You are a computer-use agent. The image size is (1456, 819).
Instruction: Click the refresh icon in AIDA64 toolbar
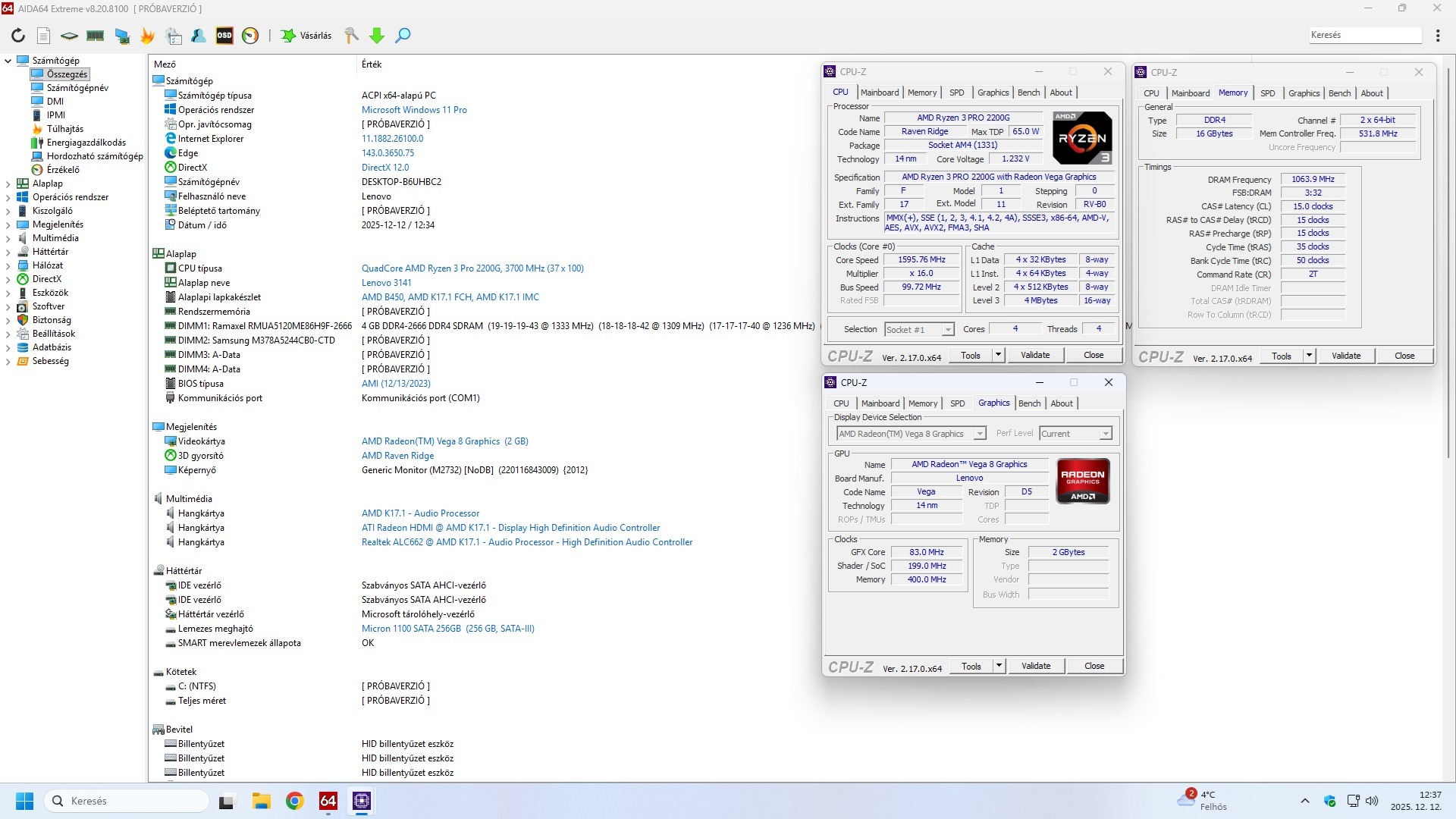pos(18,36)
